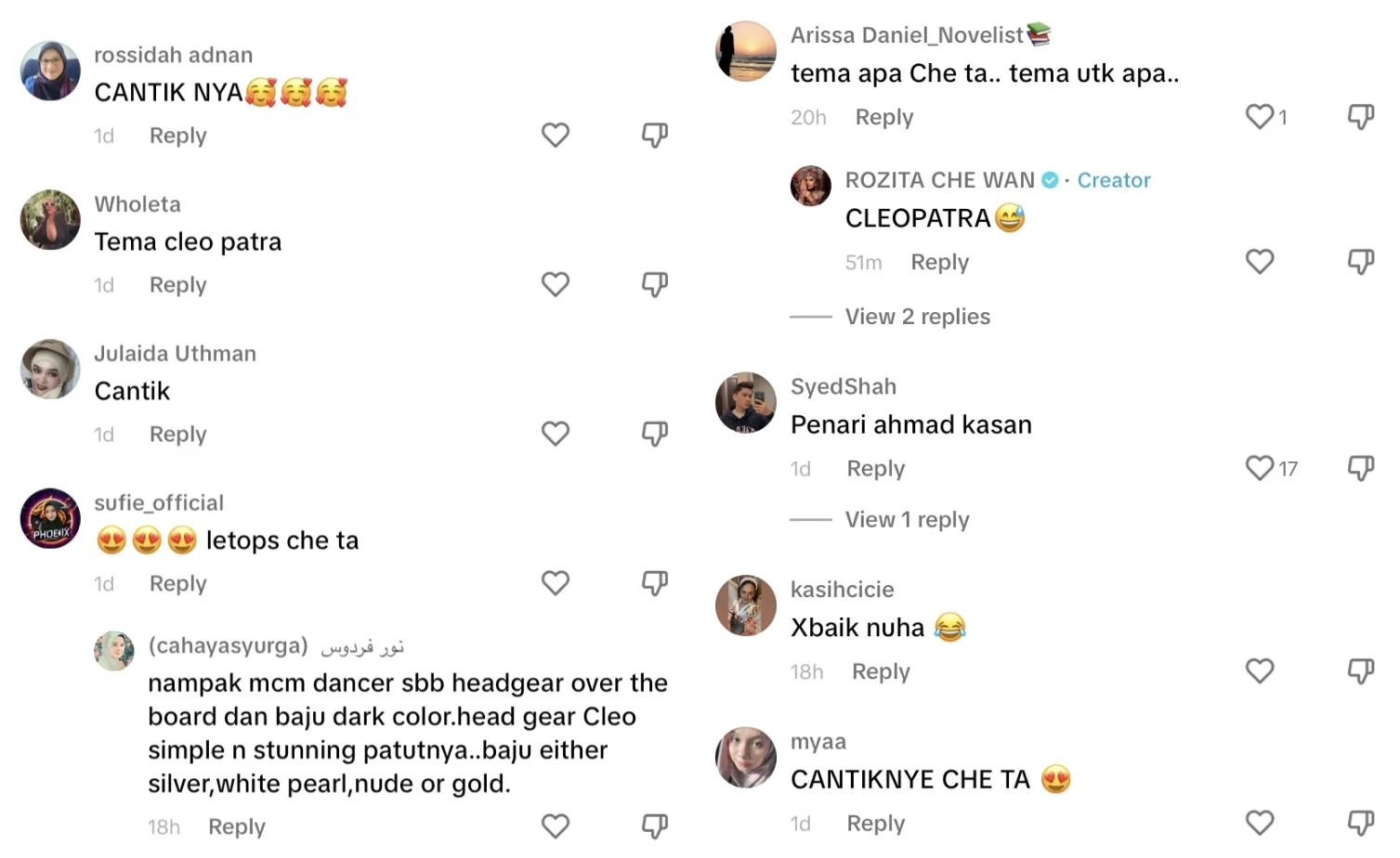Image resolution: width=1400 pixels, height=858 pixels.
Task: Reply to kasihcicie's comment
Action: 881,671
